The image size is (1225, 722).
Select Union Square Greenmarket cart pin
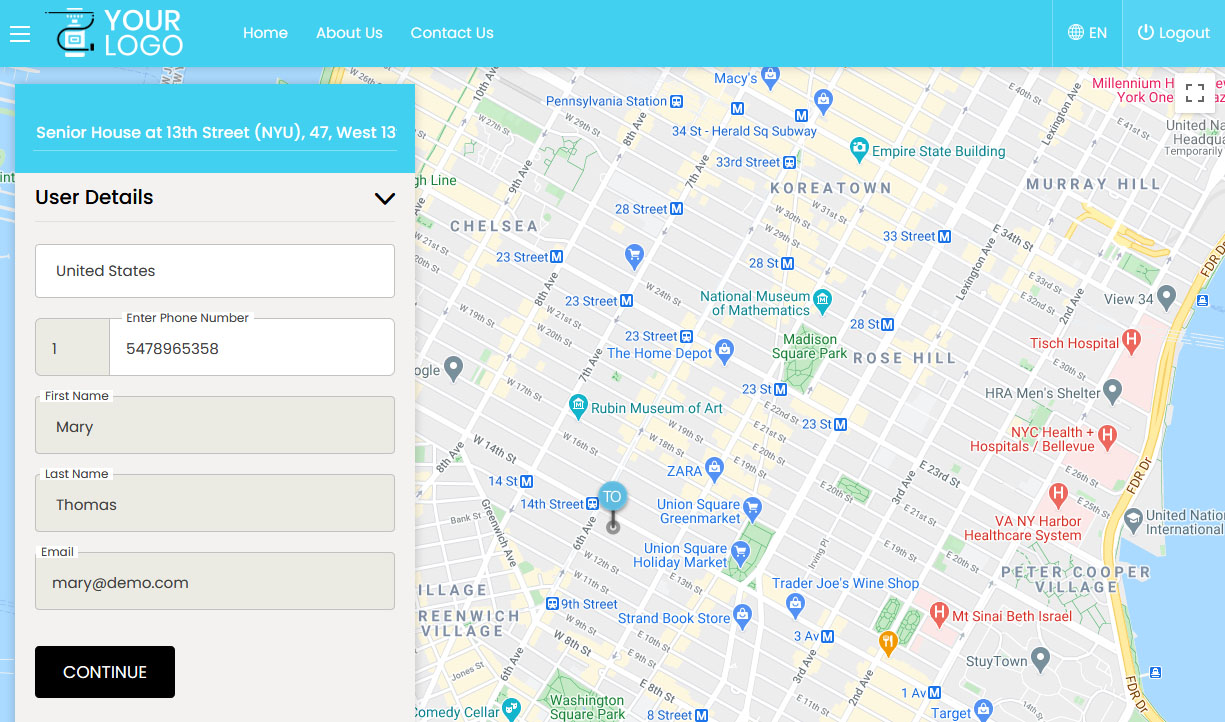tap(753, 507)
